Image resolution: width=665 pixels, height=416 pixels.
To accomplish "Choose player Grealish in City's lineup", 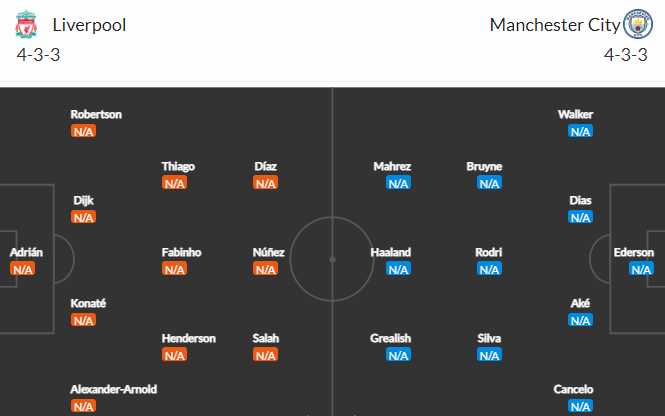I will (391, 338).
